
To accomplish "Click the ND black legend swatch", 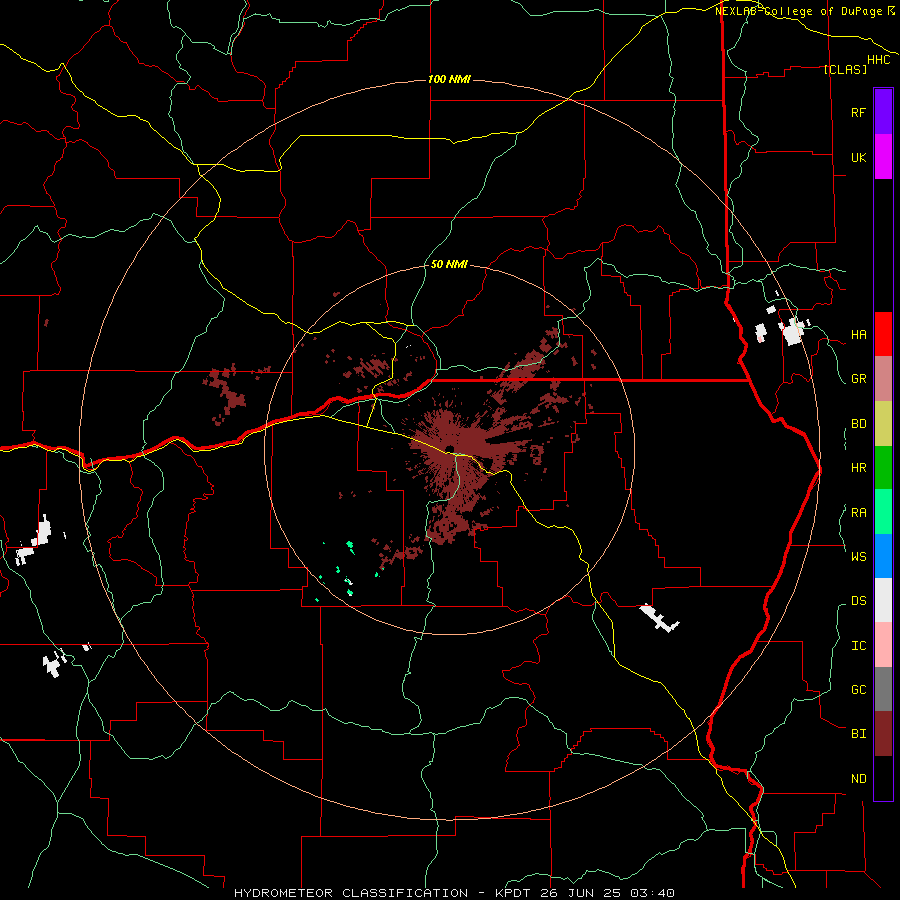I will [x=883, y=778].
